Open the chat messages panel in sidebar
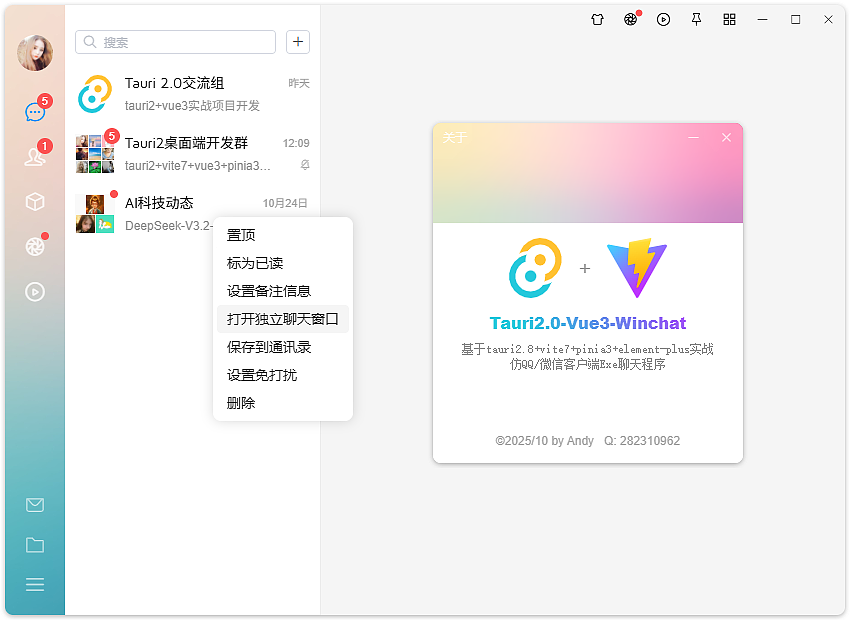 coord(35,111)
